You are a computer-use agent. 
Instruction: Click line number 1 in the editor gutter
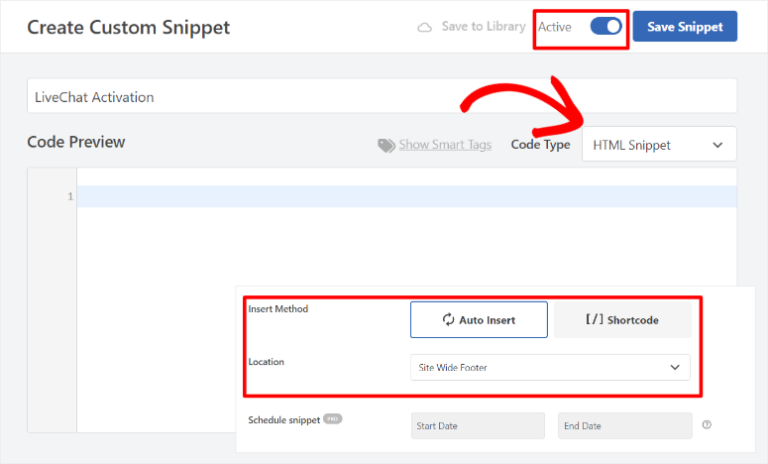click(70, 197)
